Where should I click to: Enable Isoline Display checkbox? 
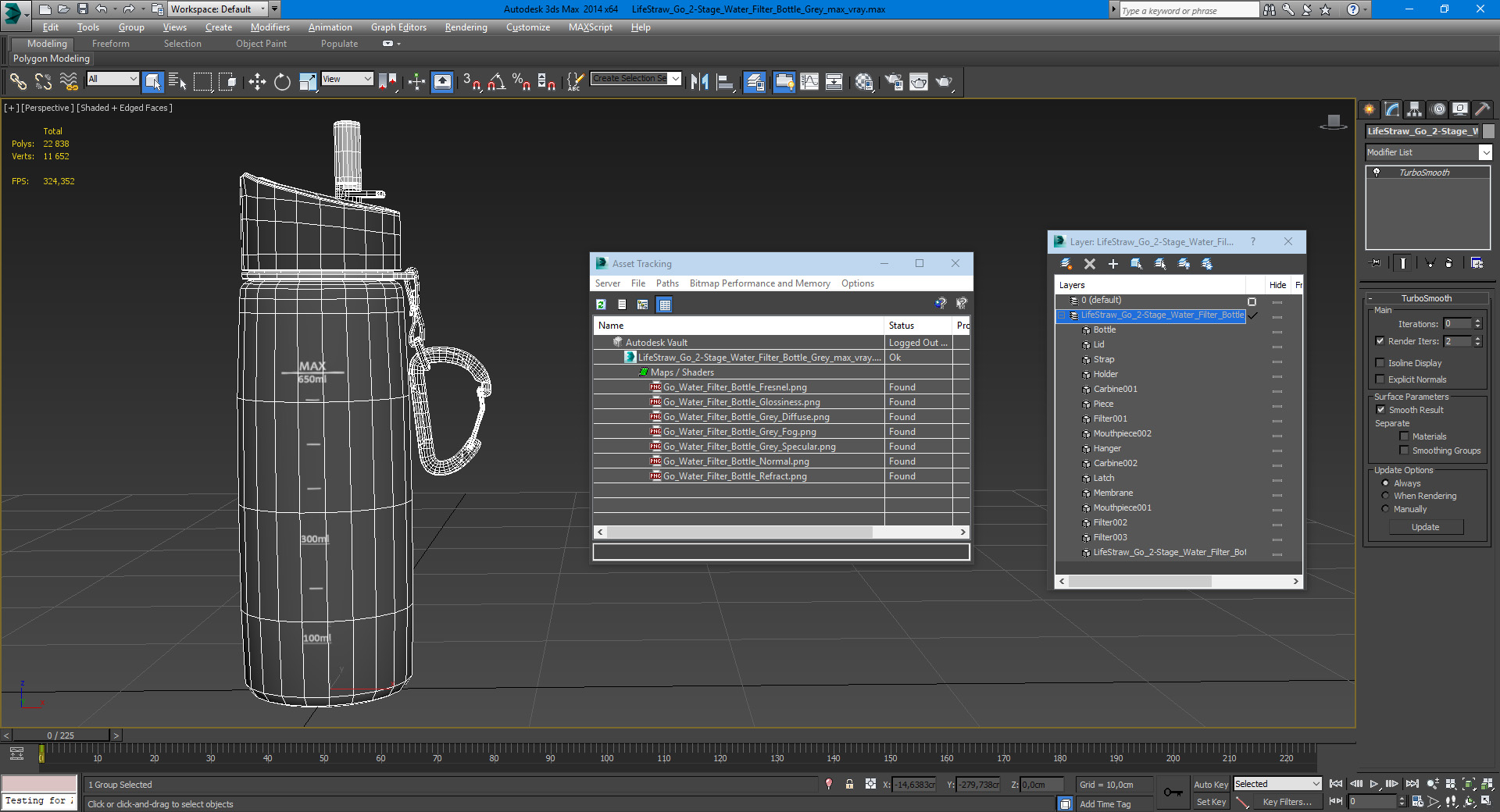click(1380, 363)
